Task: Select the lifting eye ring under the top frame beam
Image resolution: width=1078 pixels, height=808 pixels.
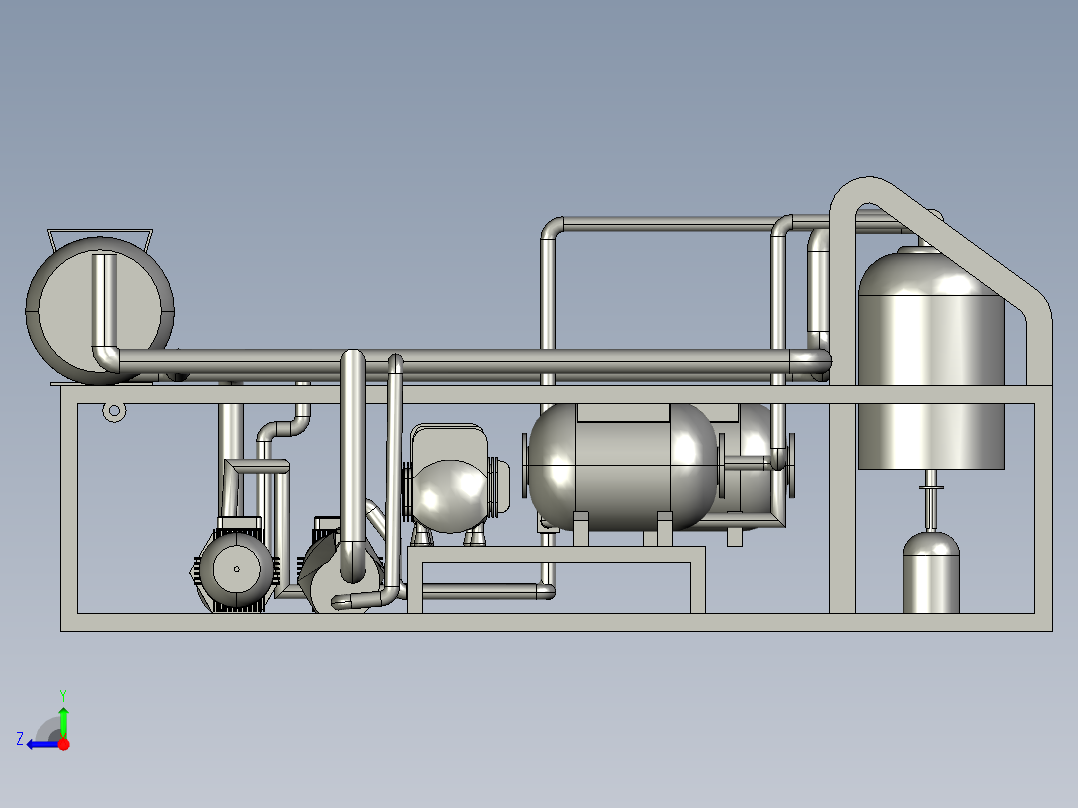Action: (x=114, y=412)
